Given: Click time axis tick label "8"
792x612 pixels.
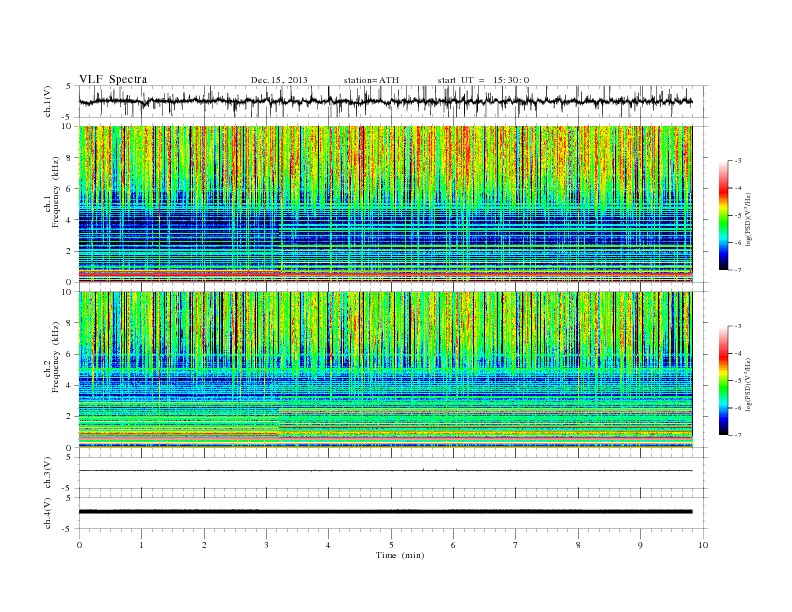Looking at the screenshot, I should pyautogui.click(x=578, y=545).
